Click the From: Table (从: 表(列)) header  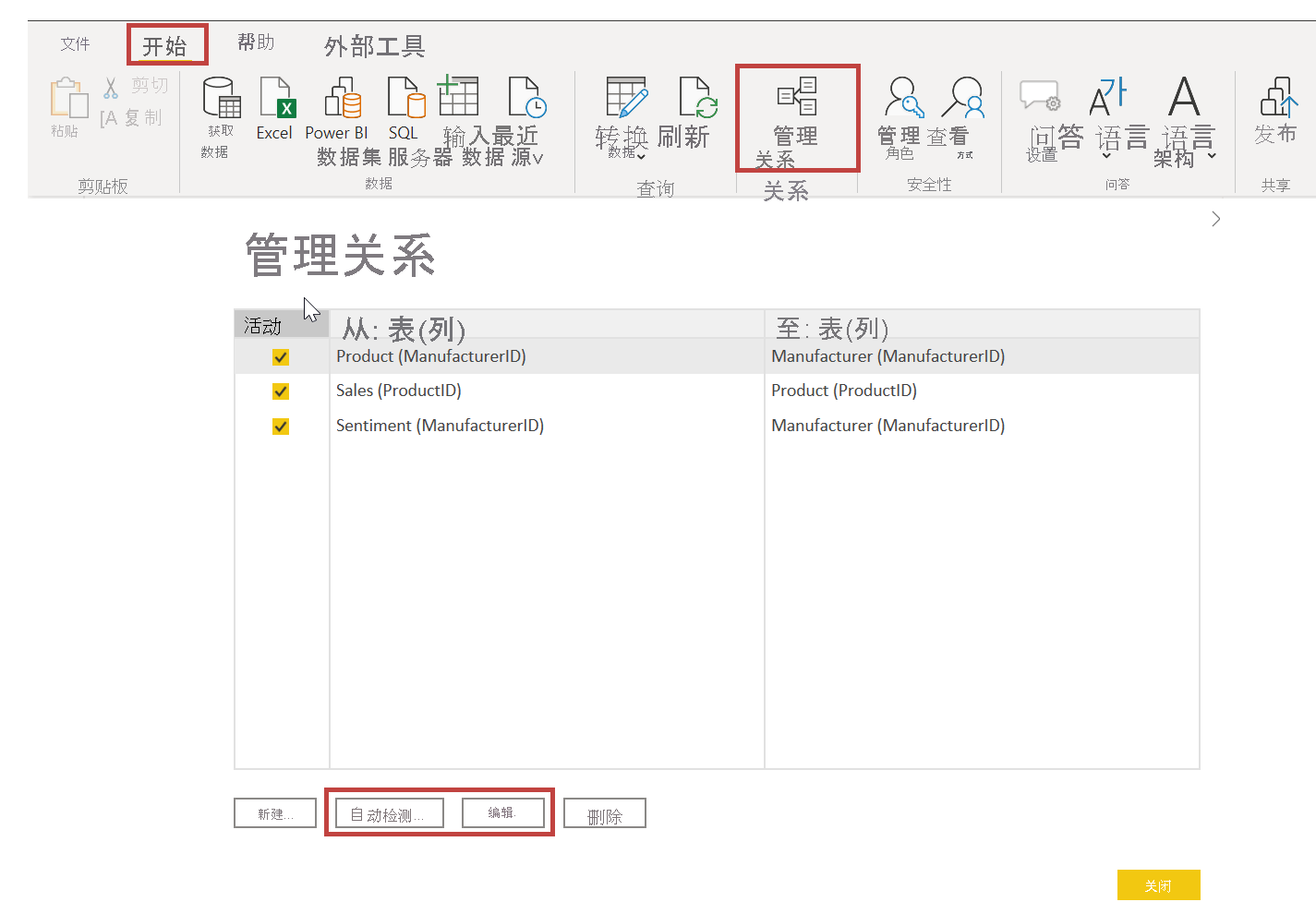[547, 325]
